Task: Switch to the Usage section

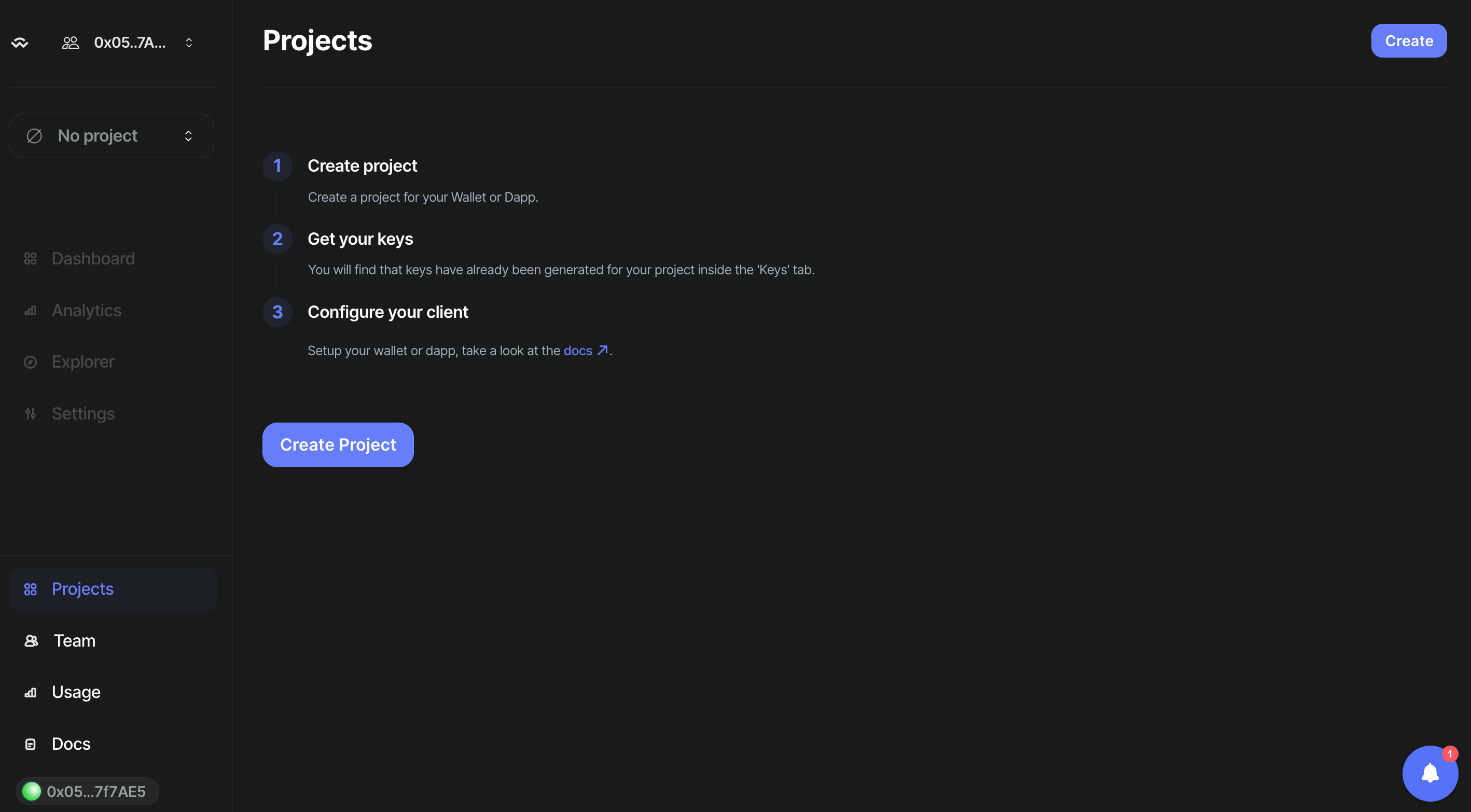Action: [76, 692]
